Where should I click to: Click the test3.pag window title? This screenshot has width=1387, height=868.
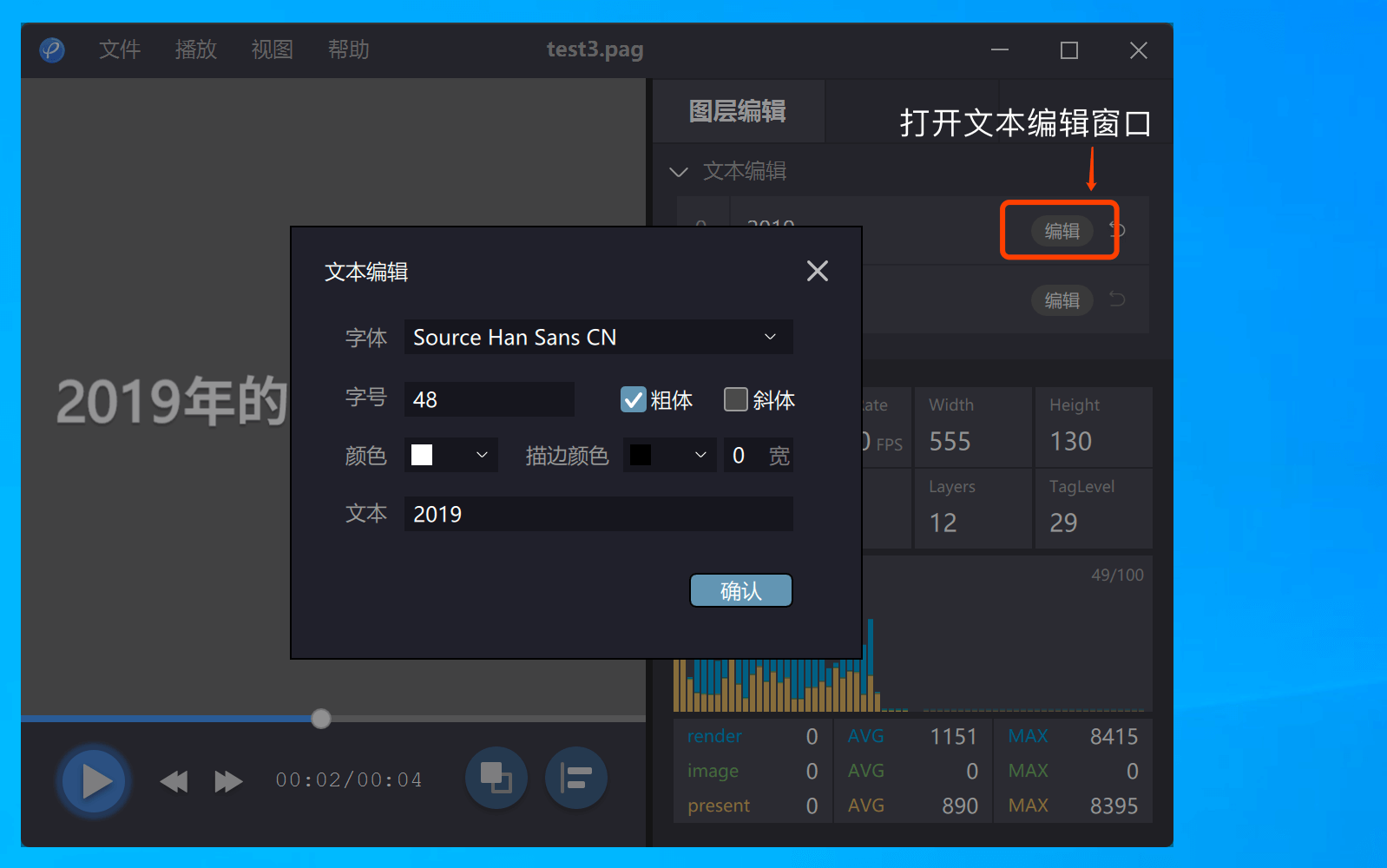point(595,49)
